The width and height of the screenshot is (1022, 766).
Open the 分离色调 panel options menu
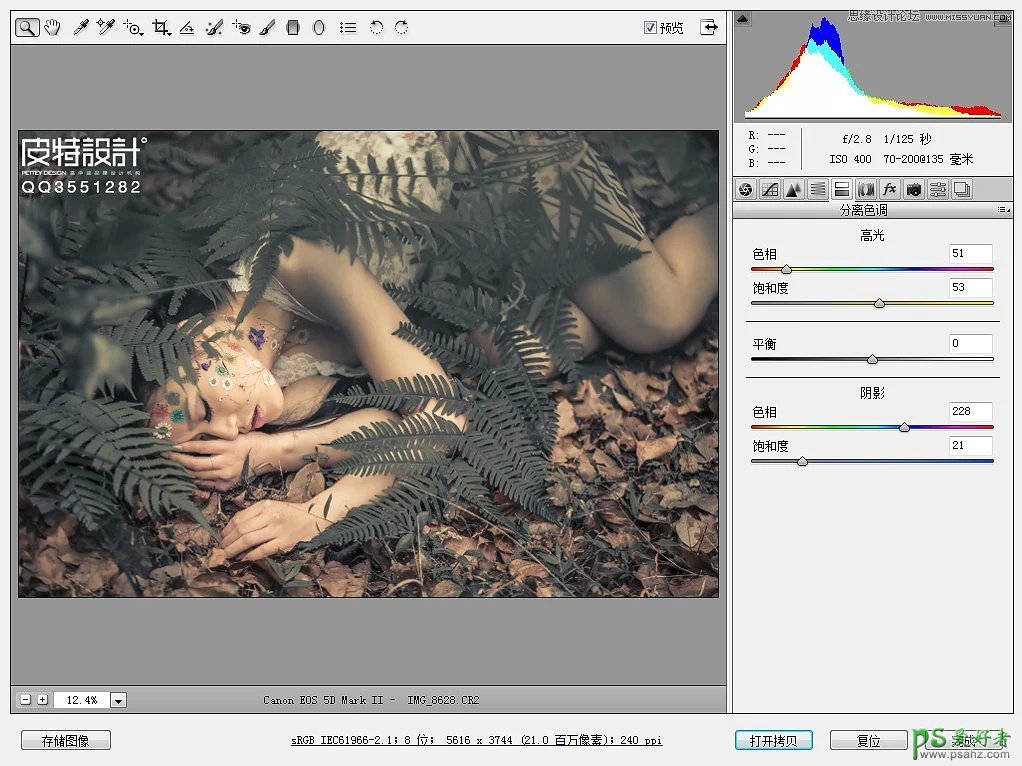(x=1002, y=211)
